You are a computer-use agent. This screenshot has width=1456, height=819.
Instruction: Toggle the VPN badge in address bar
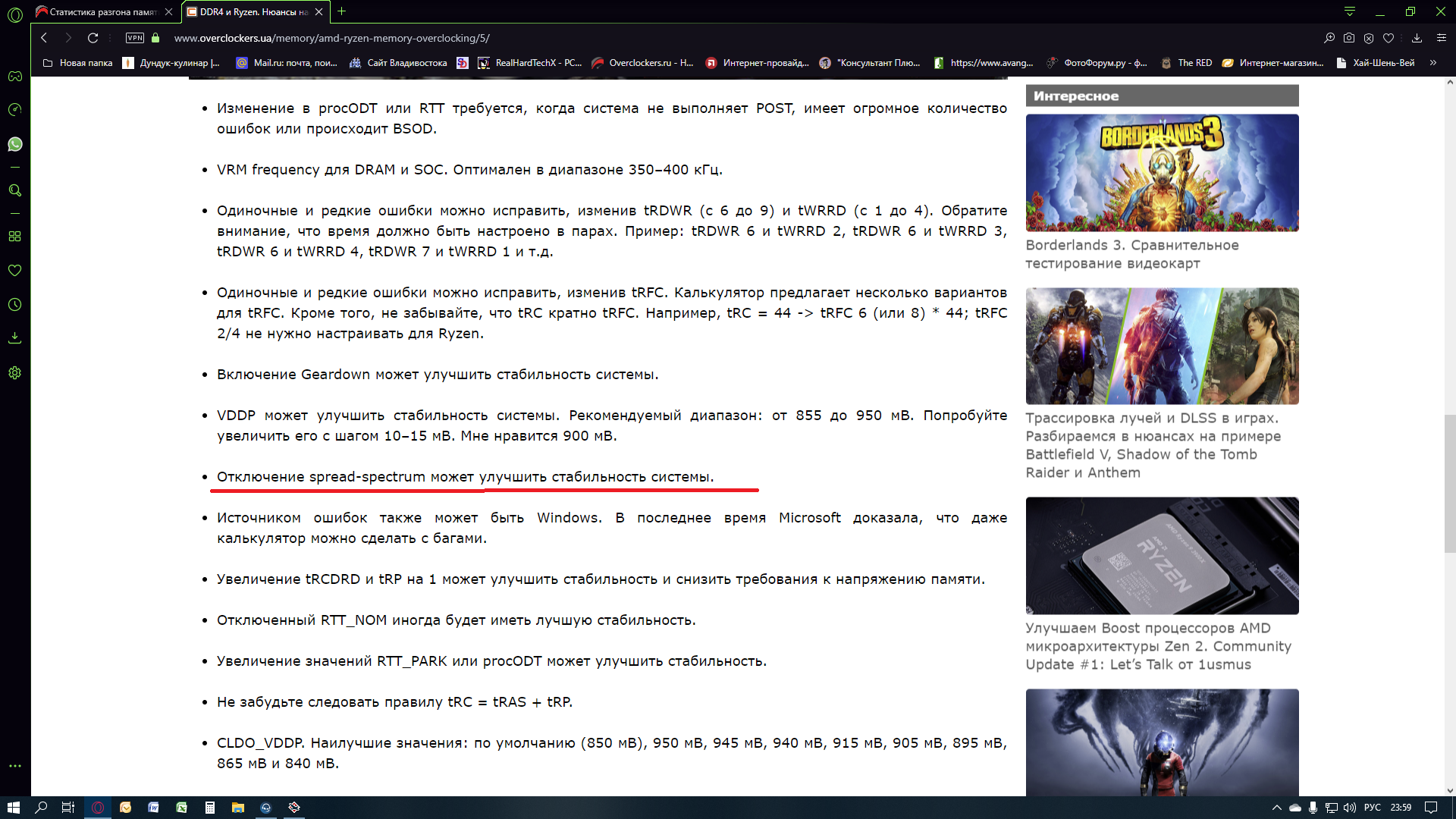135,38
